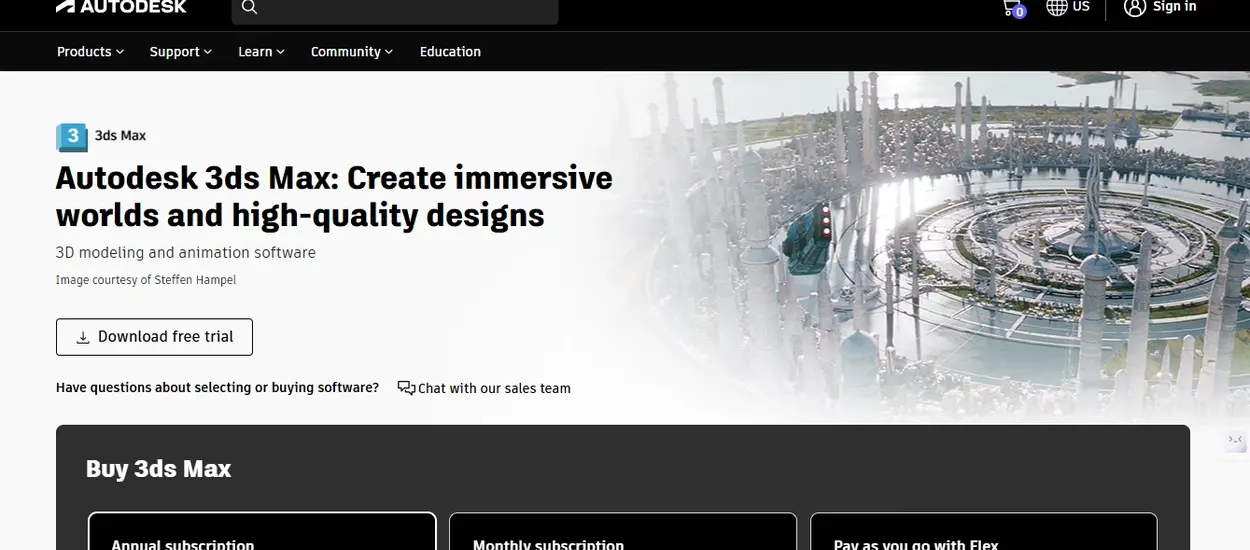Click the globe region selector icon
1250x550 pixels.
tap(1056, 8)
